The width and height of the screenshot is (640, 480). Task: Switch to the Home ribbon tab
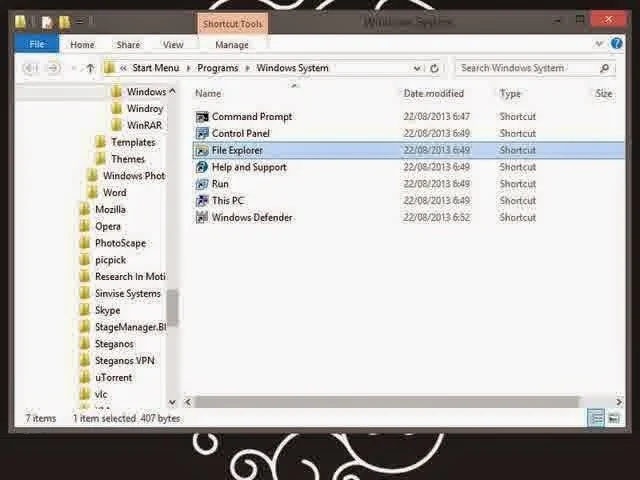tap(82, 44)
